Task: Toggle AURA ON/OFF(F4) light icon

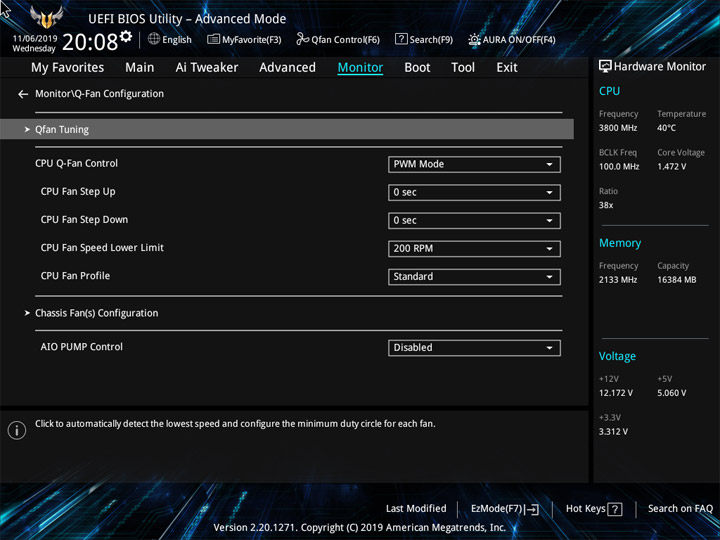Action: [x=474, y=39]
